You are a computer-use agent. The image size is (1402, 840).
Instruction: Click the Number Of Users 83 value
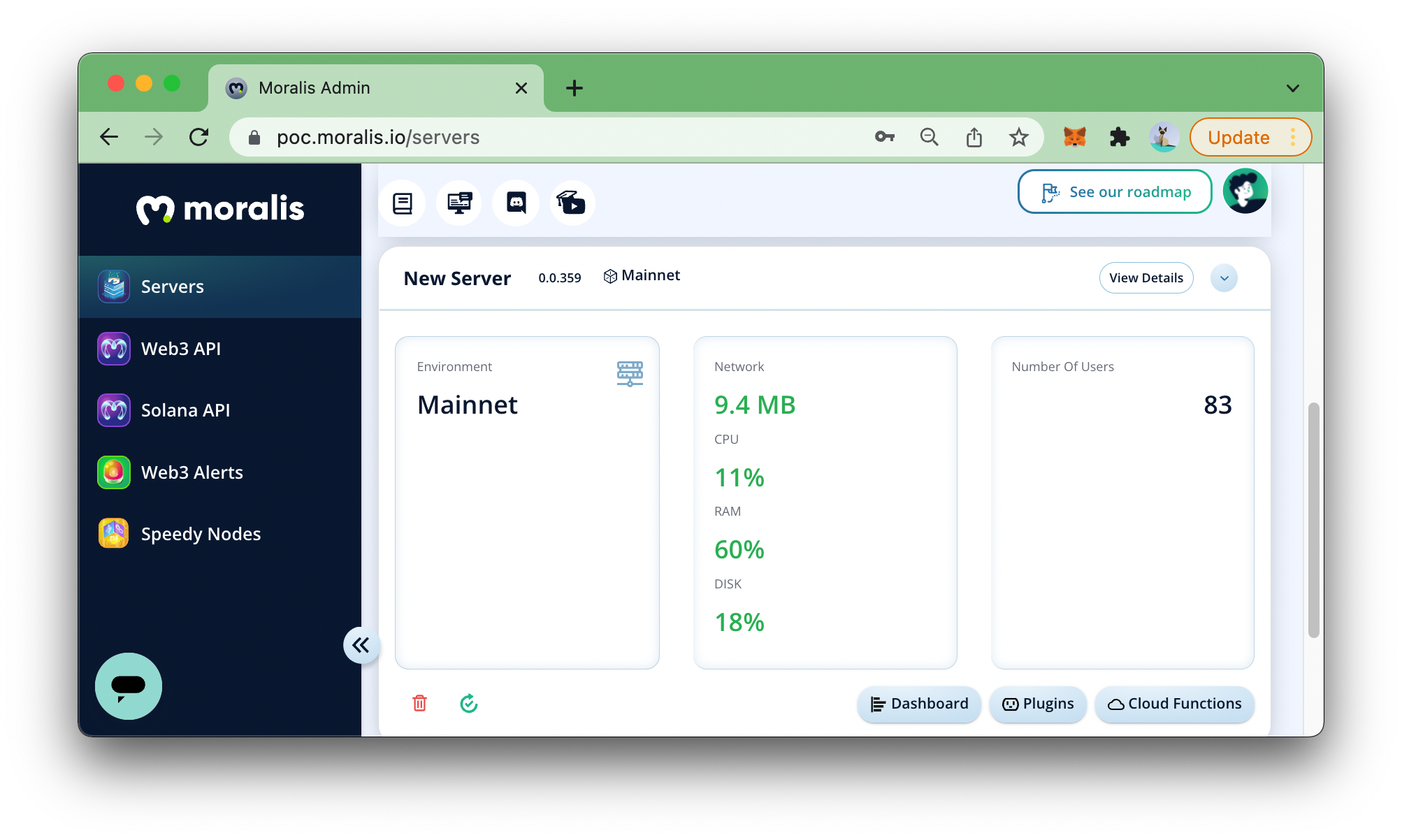point(1217,405)
